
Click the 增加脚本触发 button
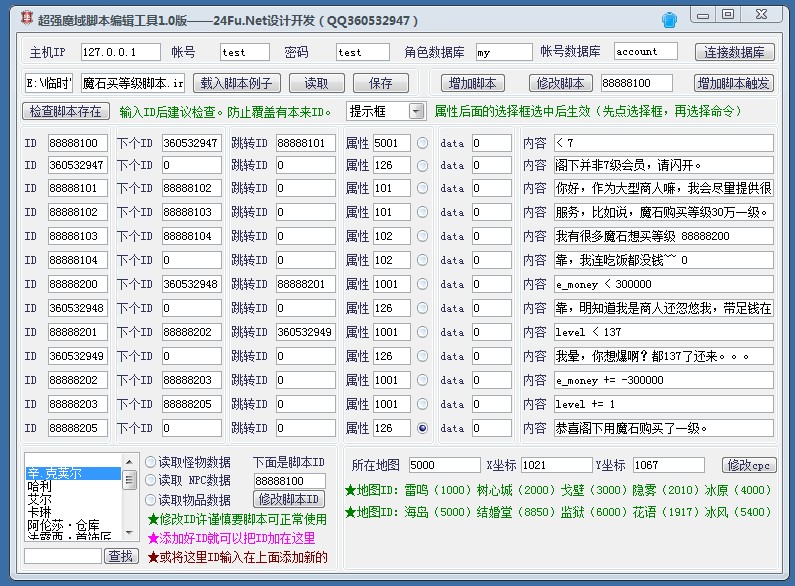734,83
